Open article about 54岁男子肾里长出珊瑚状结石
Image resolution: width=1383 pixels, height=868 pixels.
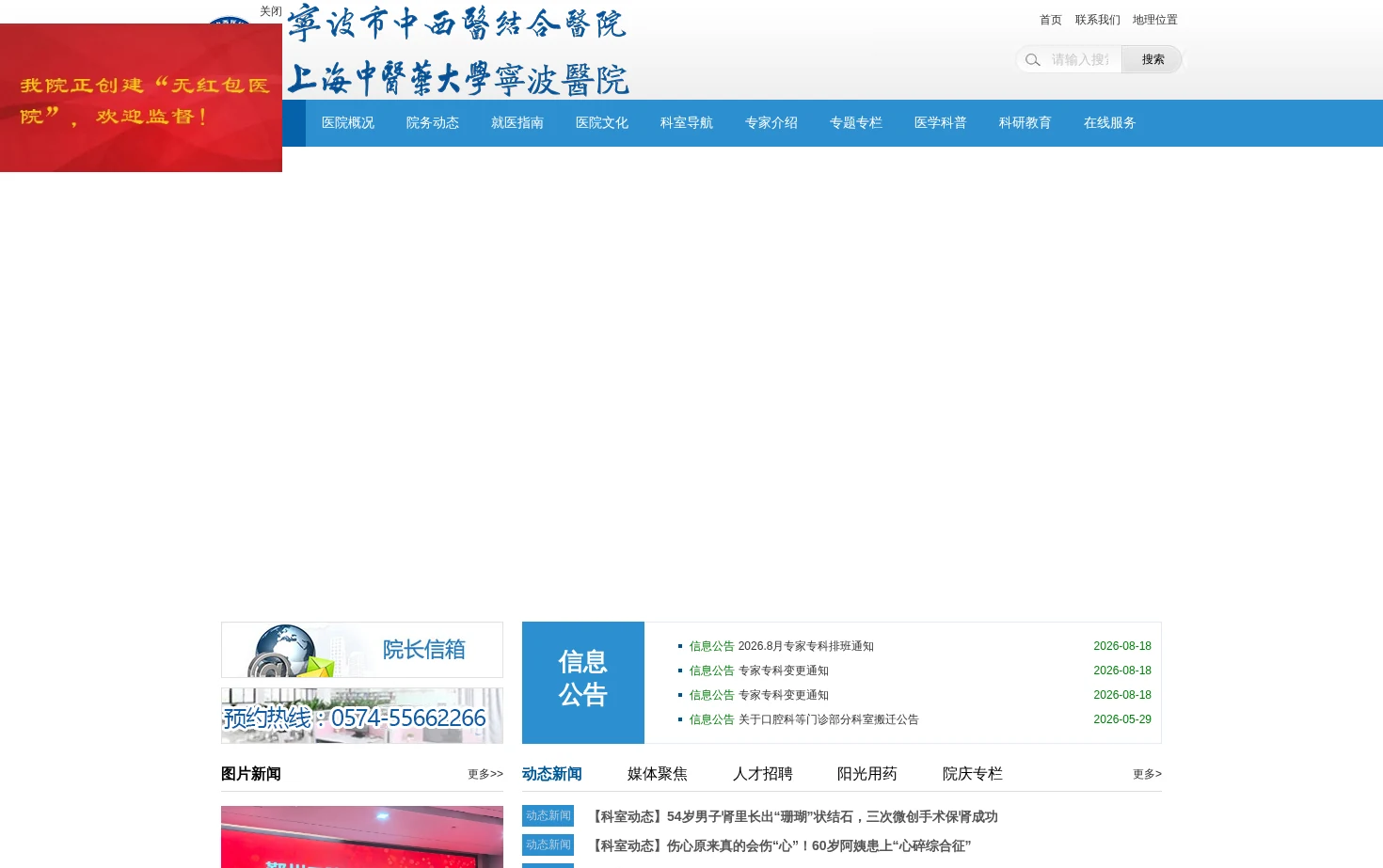[x=793, y=817]
